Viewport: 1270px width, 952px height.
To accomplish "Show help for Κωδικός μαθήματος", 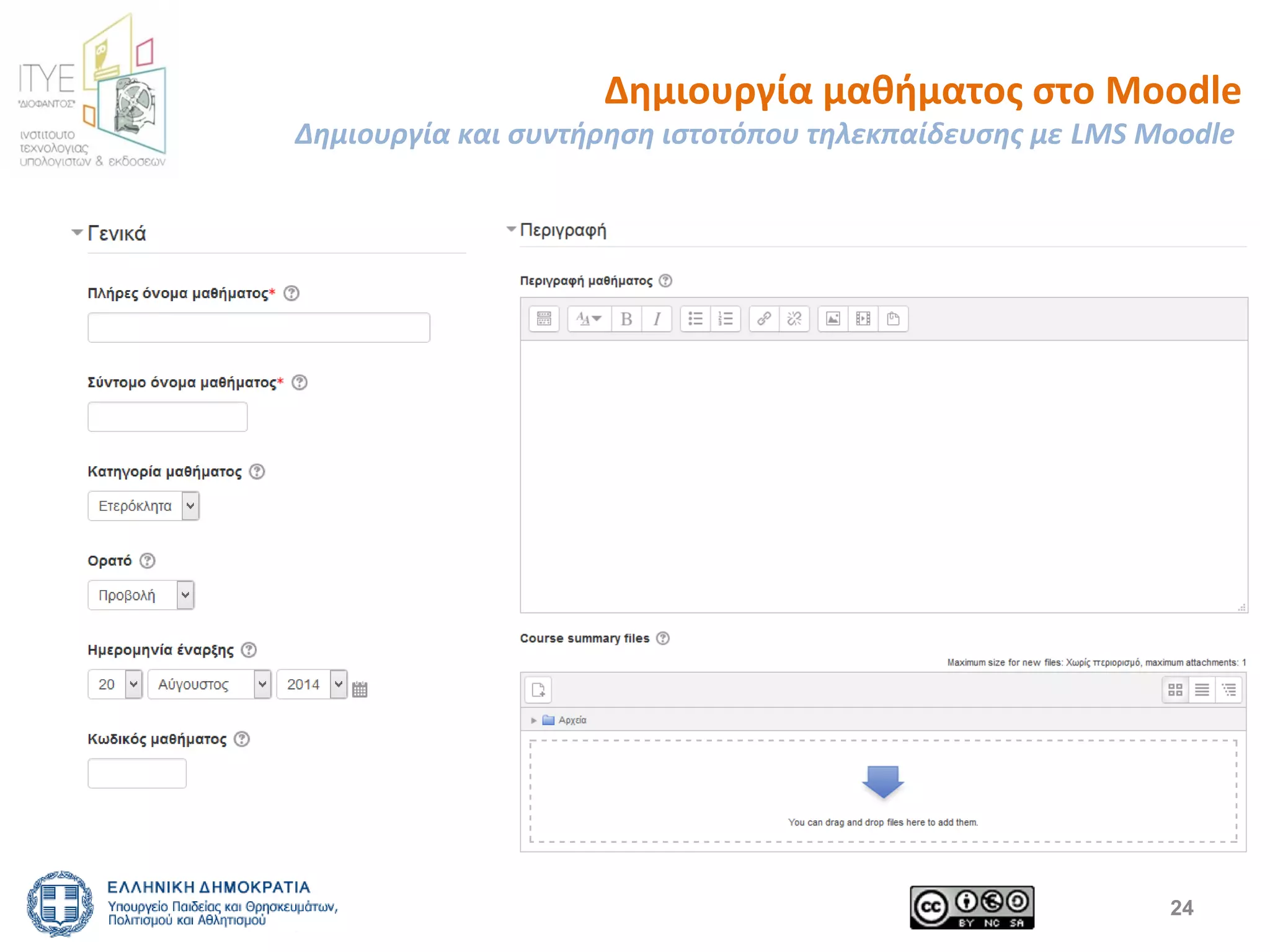I will [x=242, y=739].
